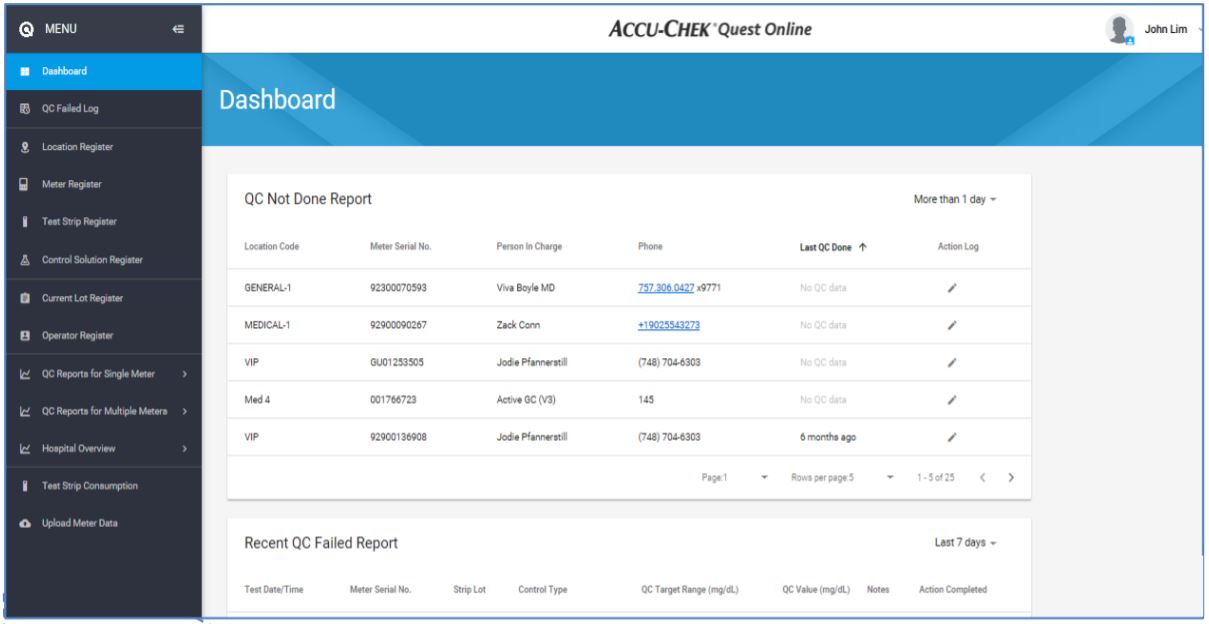Image resolution: width=1209 pixels, height=624 pixels.
Task: Select the Med 4 location cell
Action: click(x=256, y=399)
